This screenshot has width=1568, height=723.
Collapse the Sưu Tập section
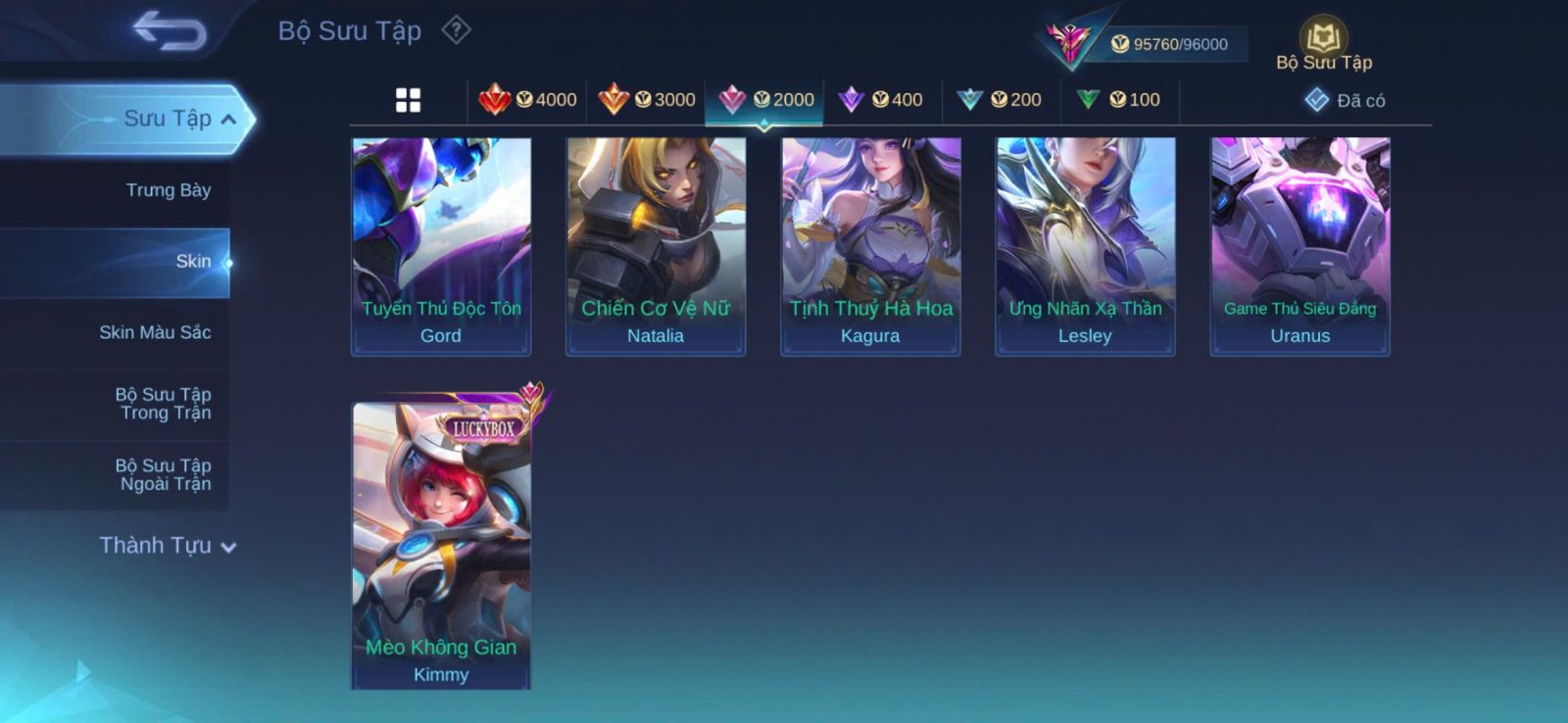click(x=127, y=119)
